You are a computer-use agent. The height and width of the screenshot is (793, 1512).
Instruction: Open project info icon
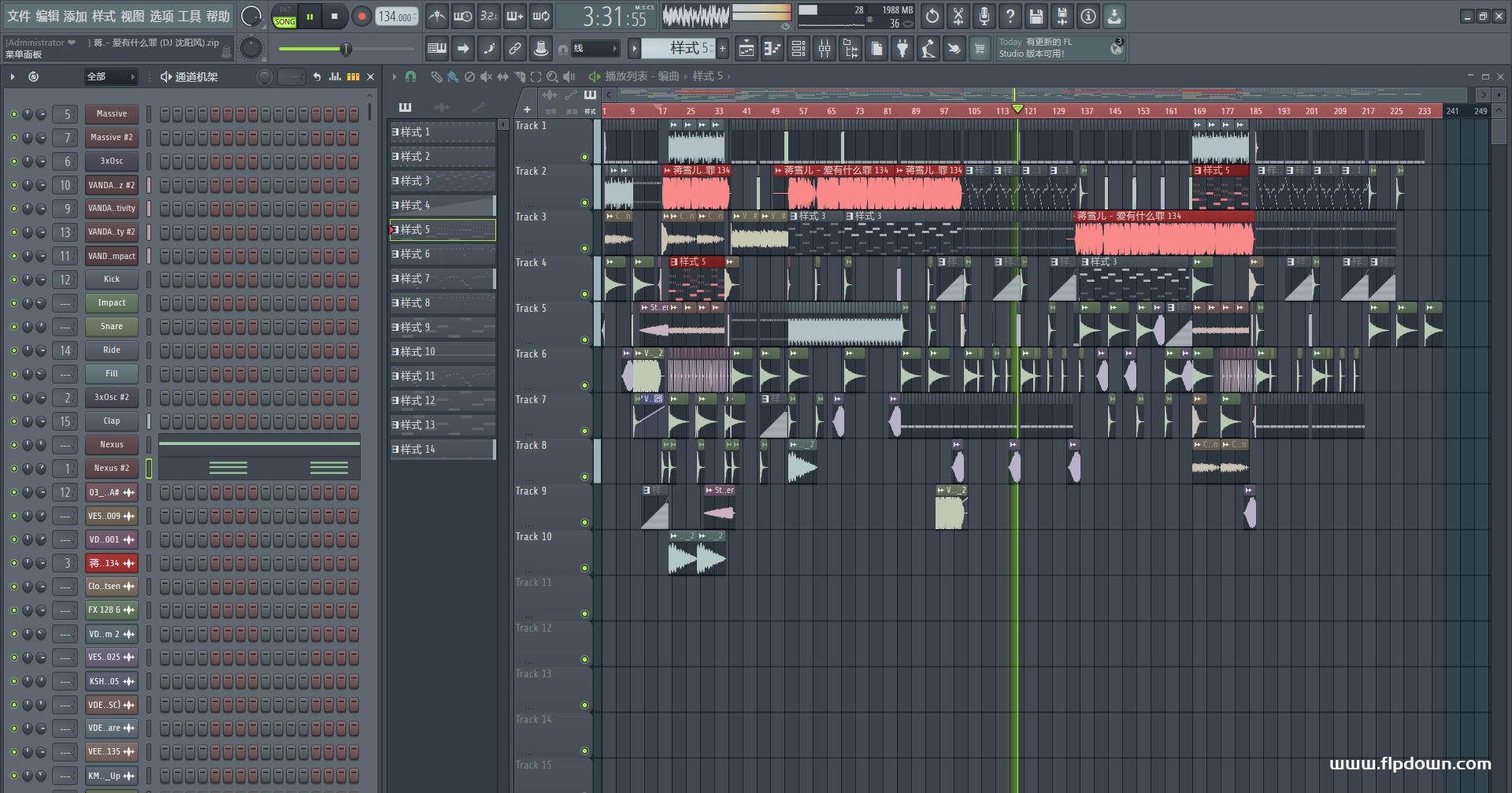[1088, 16]
